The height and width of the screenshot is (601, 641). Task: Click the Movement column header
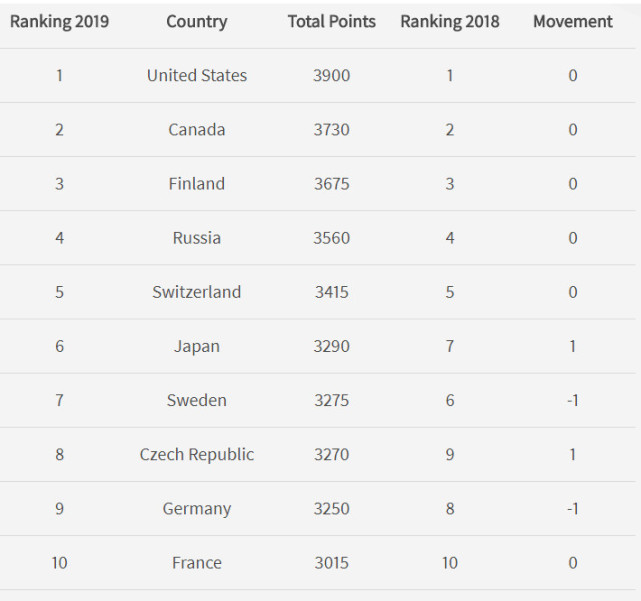point(573,21)
